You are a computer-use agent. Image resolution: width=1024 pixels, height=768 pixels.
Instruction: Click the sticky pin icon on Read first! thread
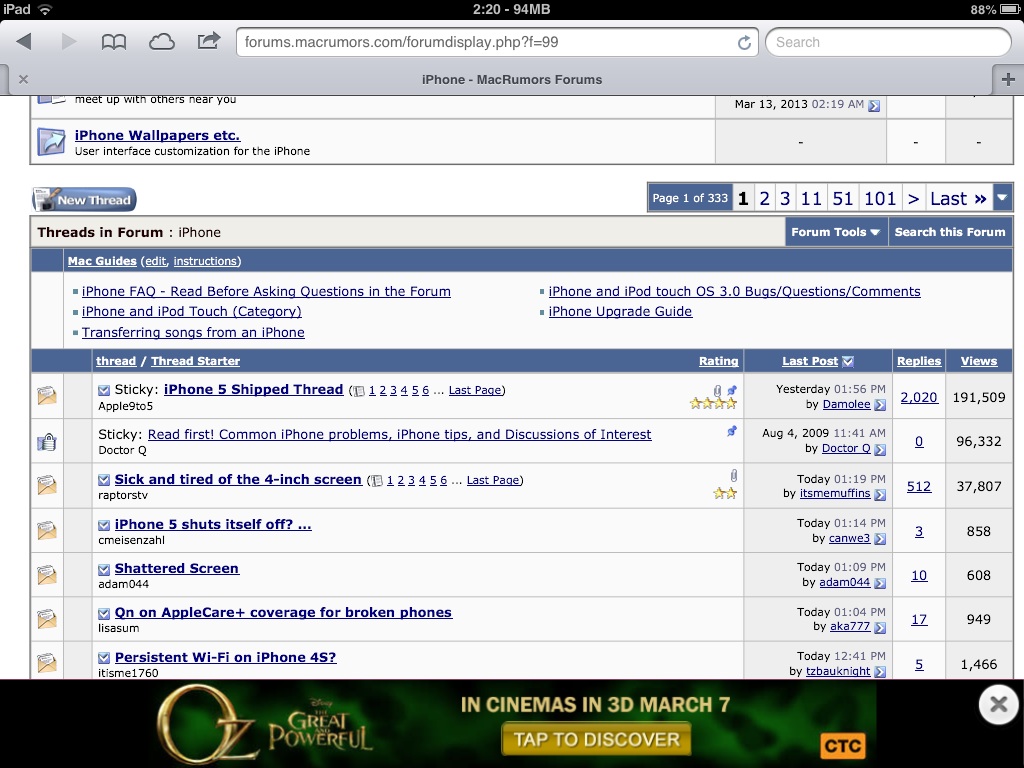click(x=732, y=431)
